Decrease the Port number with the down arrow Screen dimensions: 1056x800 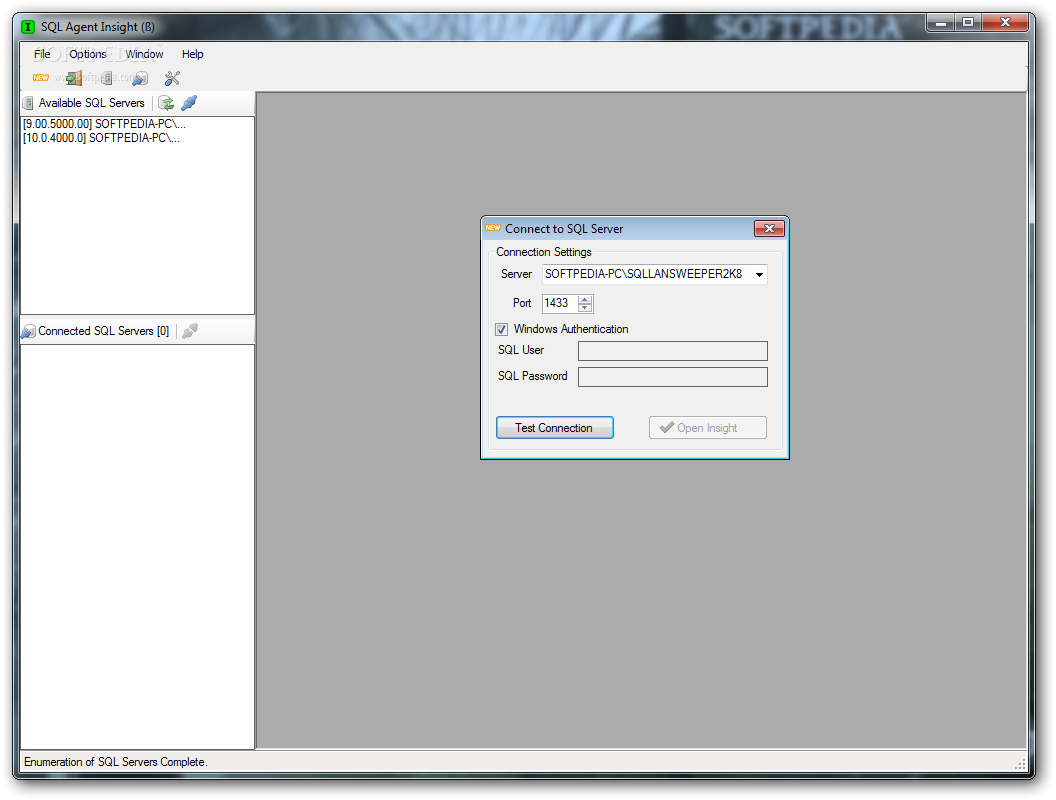click(585, 308)
